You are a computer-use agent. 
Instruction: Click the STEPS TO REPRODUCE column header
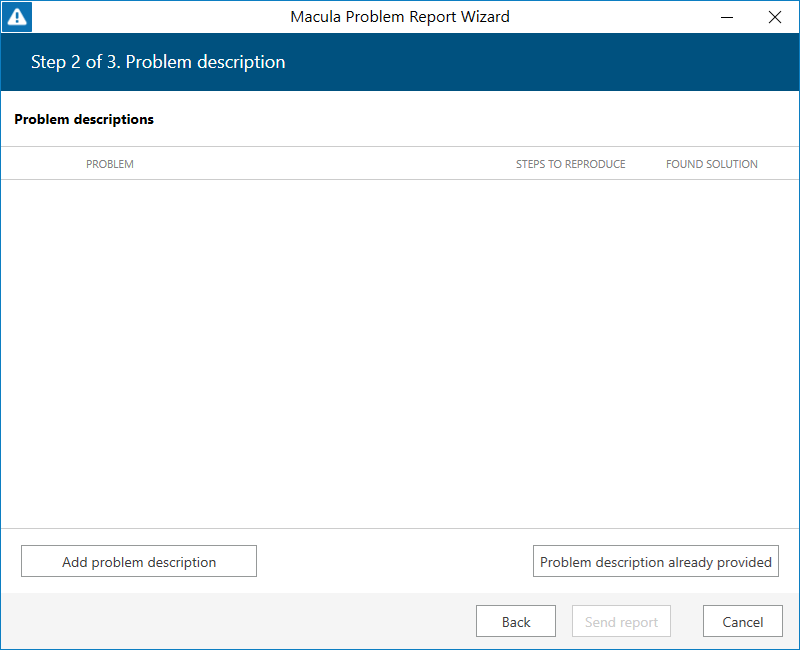pyautogui.click(x=570, y=164)
